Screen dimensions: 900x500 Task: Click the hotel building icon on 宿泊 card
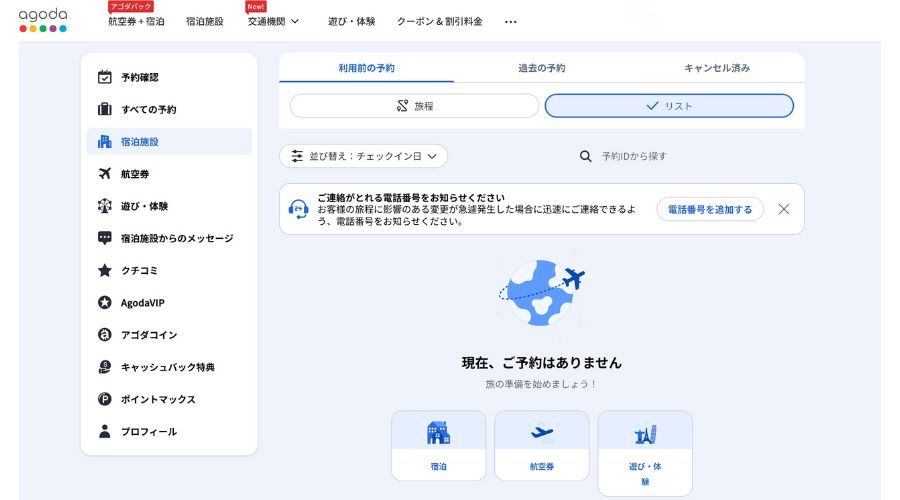coord(439,432)
